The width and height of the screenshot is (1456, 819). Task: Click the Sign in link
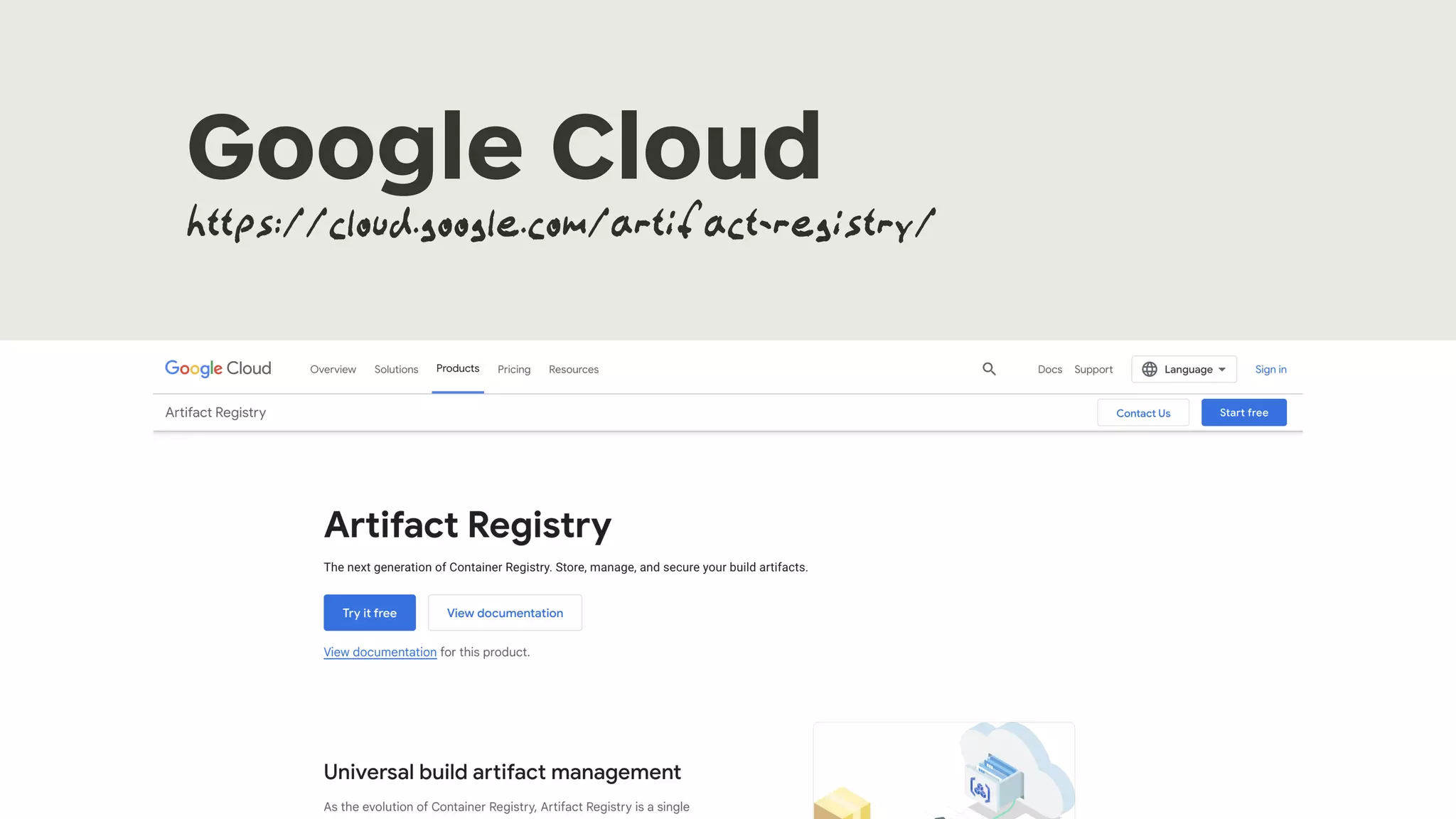click(x=1270, y=369)
